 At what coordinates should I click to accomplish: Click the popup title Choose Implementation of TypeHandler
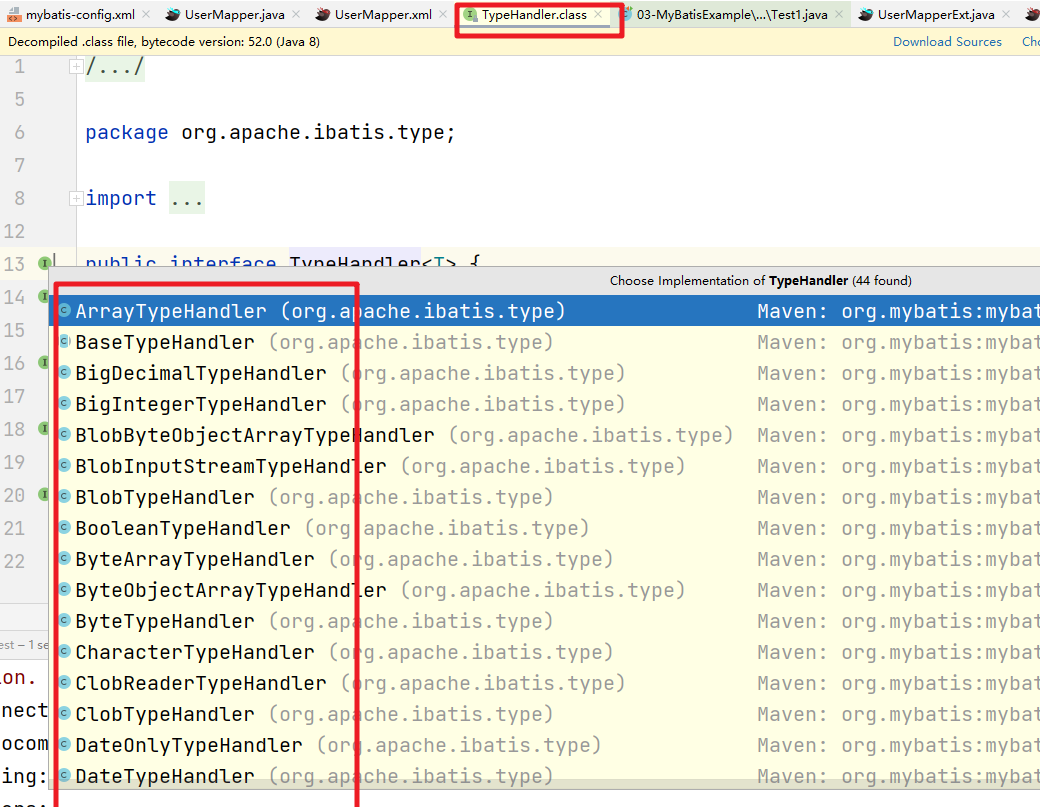[760, 280]
